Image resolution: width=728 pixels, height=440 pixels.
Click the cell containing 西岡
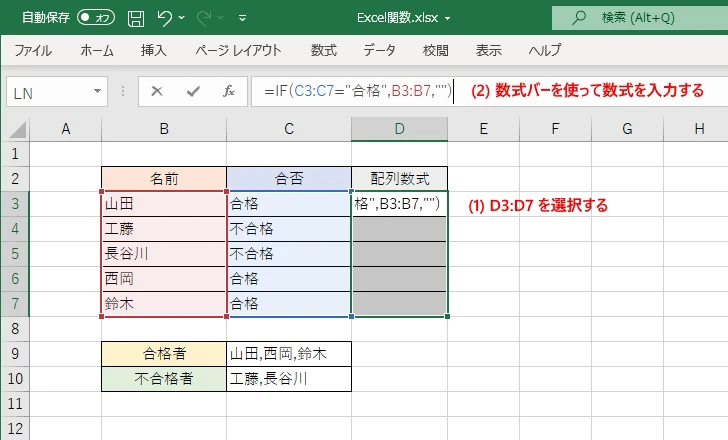[164, 279]
